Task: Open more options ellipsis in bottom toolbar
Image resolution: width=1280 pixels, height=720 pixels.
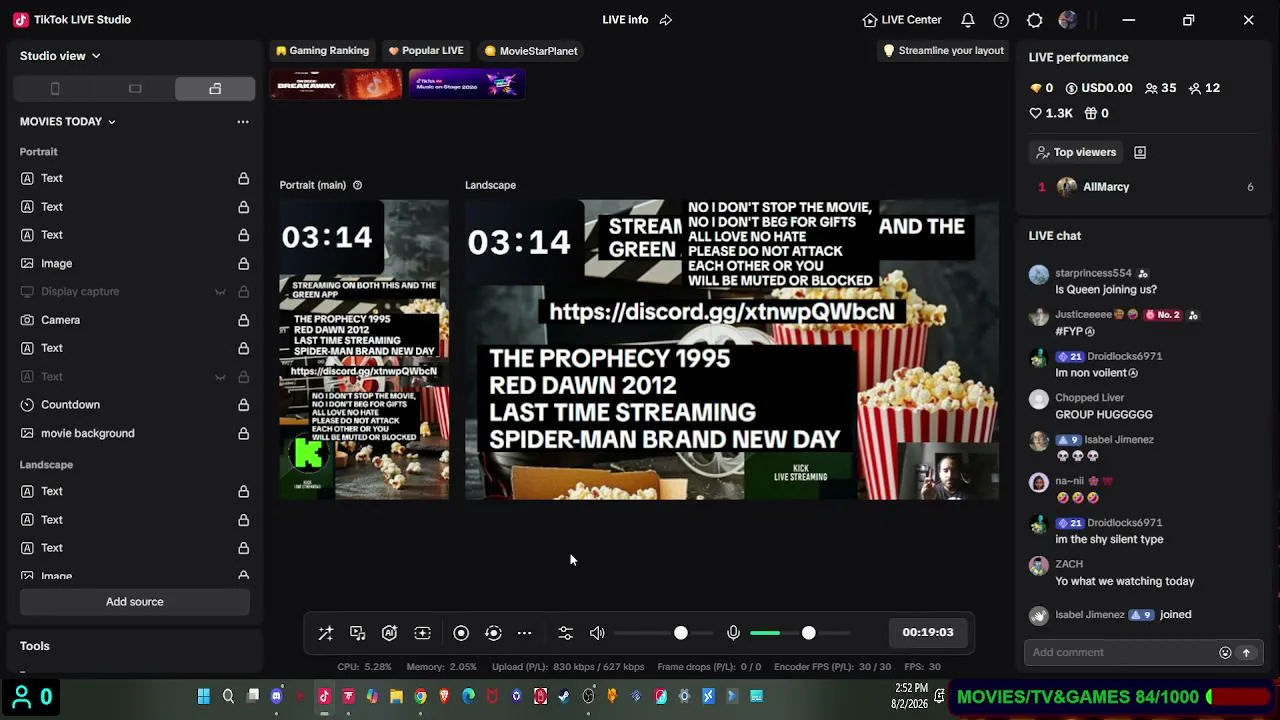Action: click(525, 633)
